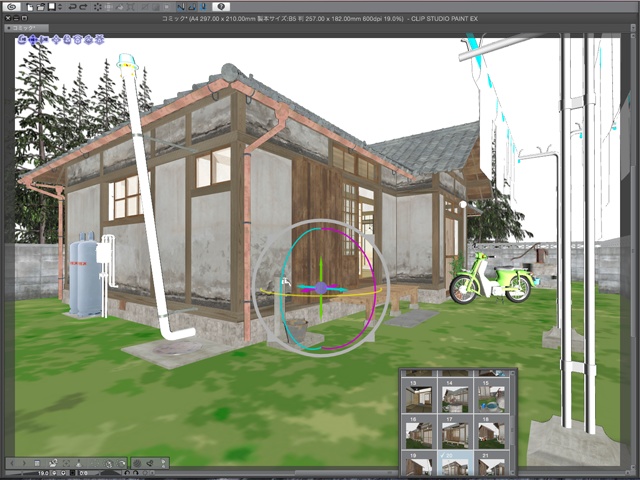Click the camera rotate manipulator icon
Image resolution: width=640 pixels, height=480 pixels.
(22, 40)
